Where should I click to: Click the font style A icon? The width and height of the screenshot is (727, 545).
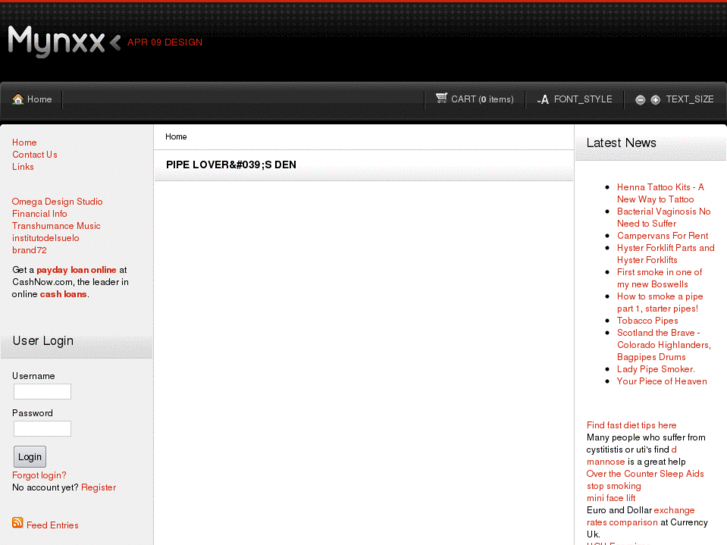543,99
